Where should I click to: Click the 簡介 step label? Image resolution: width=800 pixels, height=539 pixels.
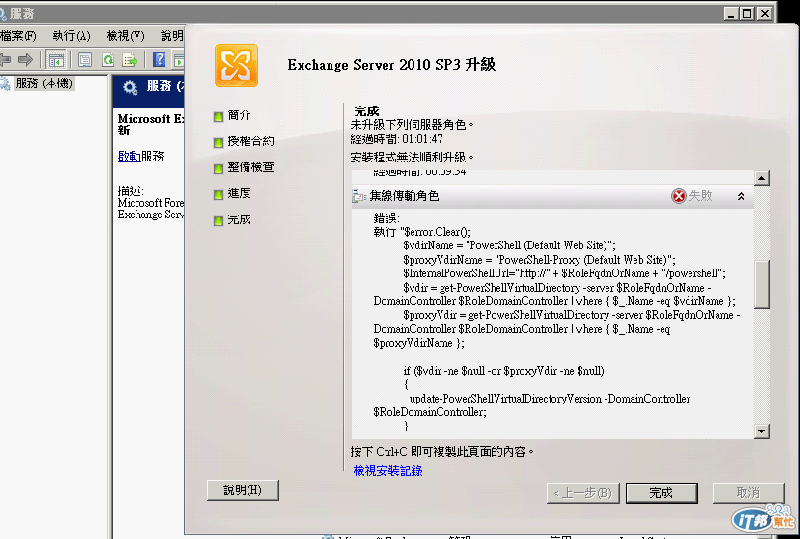click(239, 115)
